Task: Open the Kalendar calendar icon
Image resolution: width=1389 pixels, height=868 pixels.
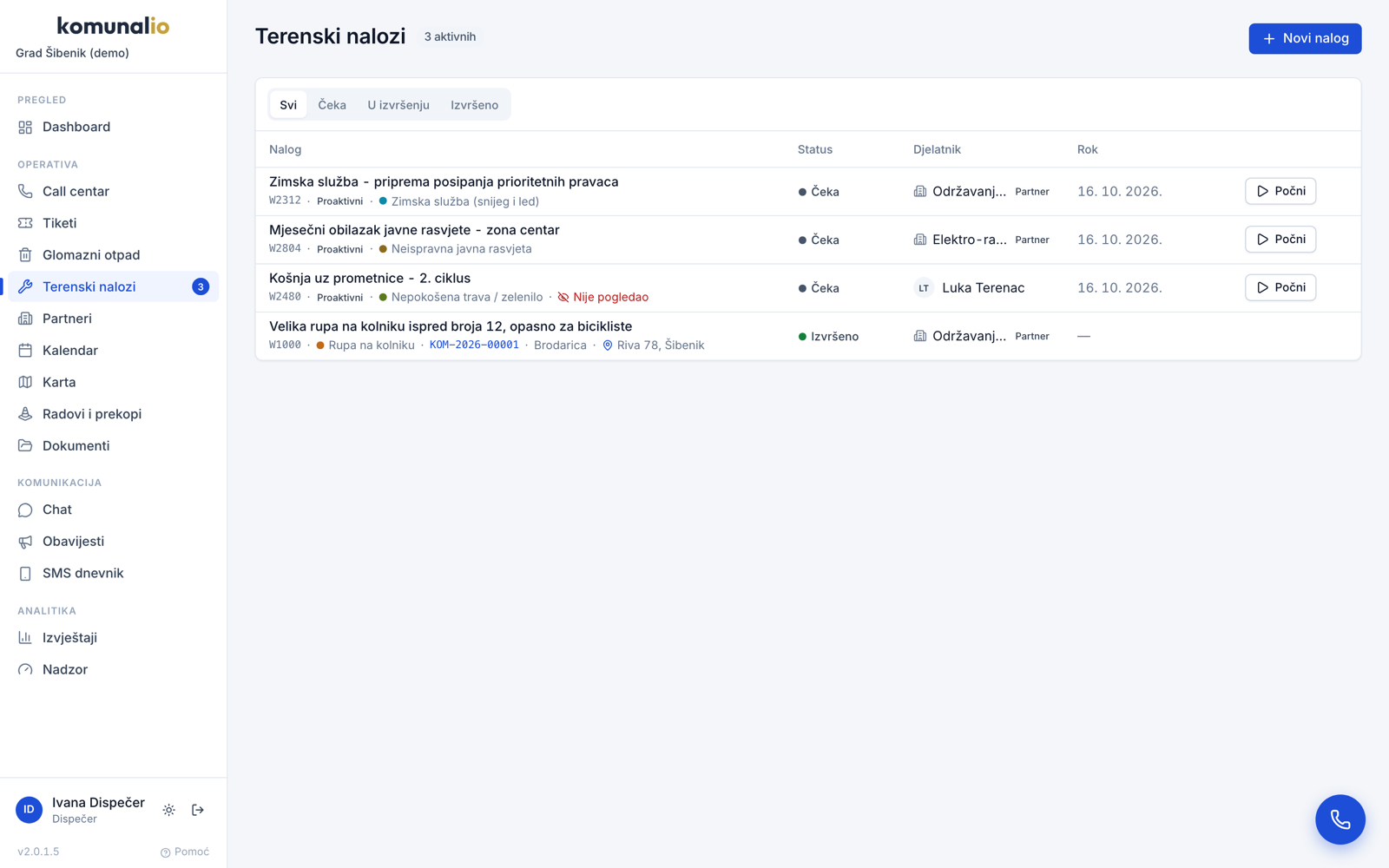Action: 25,351
